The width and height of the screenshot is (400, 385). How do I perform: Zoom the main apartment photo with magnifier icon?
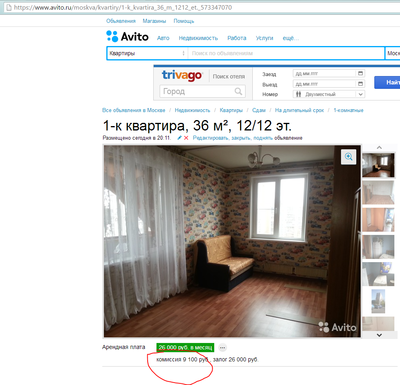(349, 157)
